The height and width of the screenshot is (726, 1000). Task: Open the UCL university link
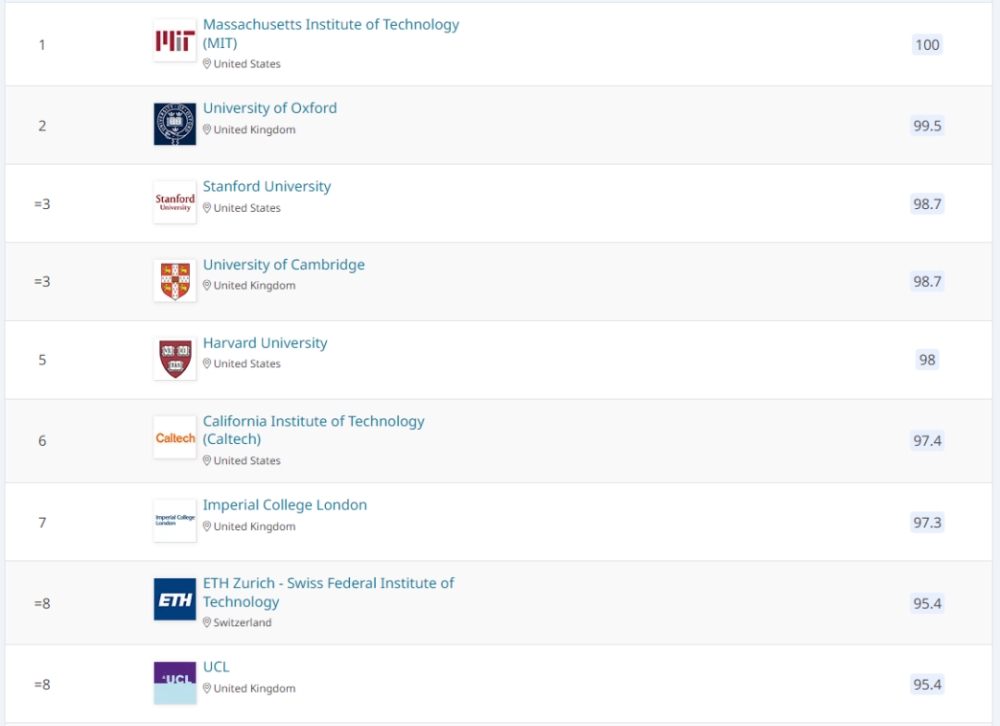click(x=216, y=667)
